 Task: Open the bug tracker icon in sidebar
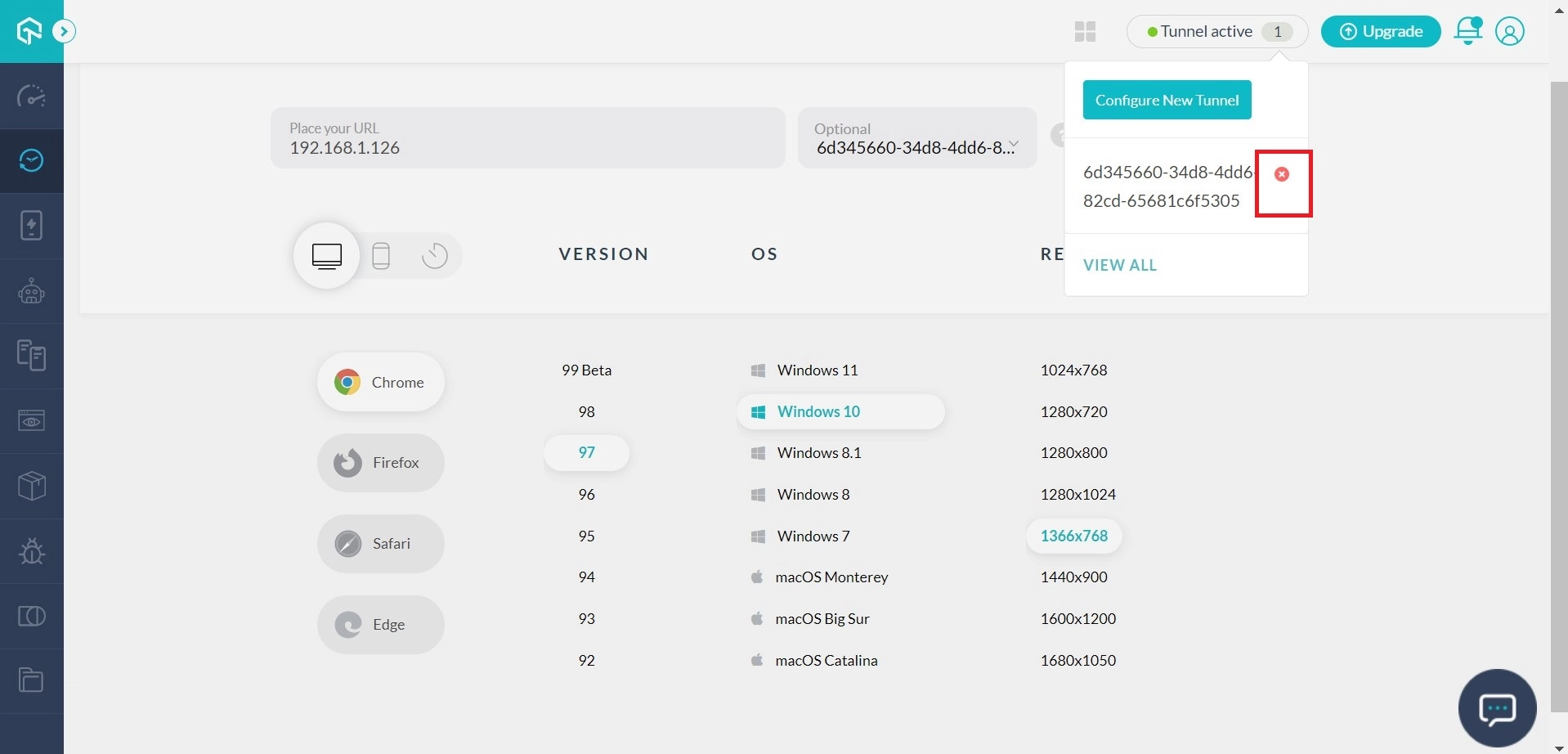pyautogui.click(x=31, y=550)
